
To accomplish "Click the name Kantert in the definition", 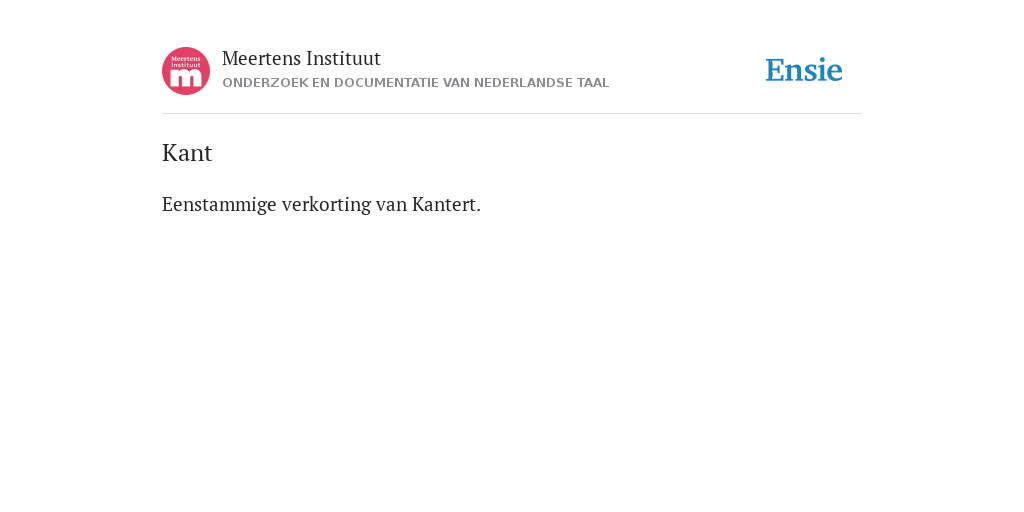I will [446, 204].
